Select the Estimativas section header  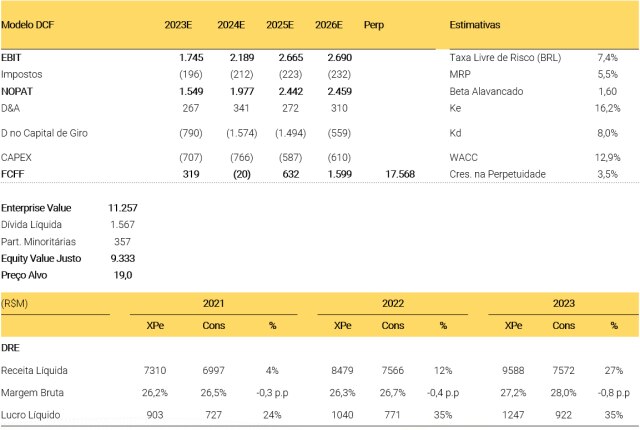click(x=475, y=23)
